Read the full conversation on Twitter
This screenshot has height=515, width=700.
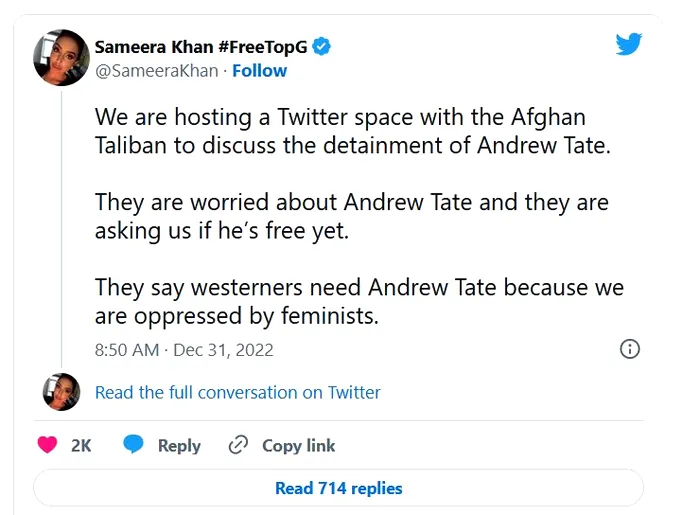(237, 392)
